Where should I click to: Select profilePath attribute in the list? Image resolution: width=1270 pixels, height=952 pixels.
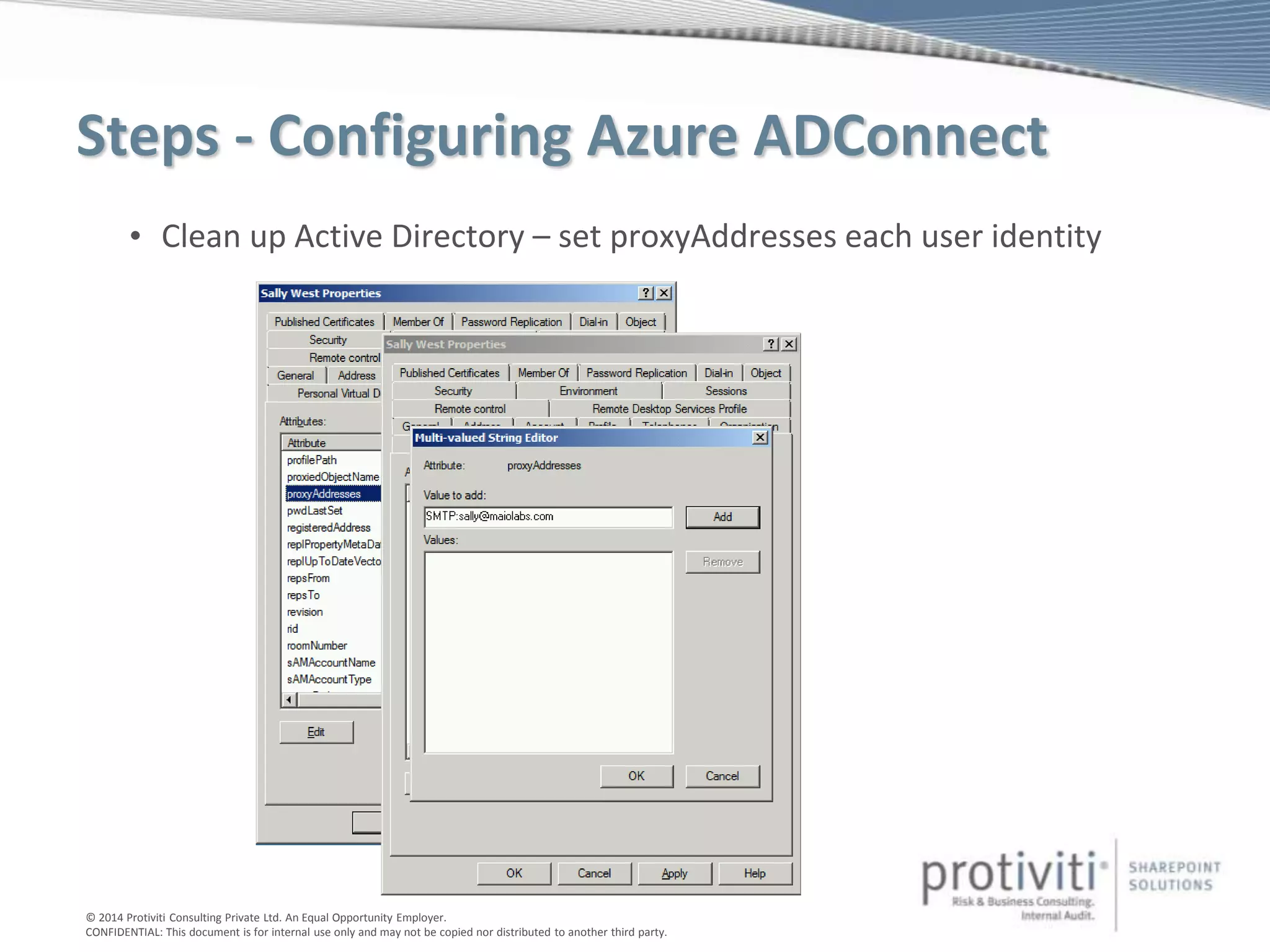[312, 461]
